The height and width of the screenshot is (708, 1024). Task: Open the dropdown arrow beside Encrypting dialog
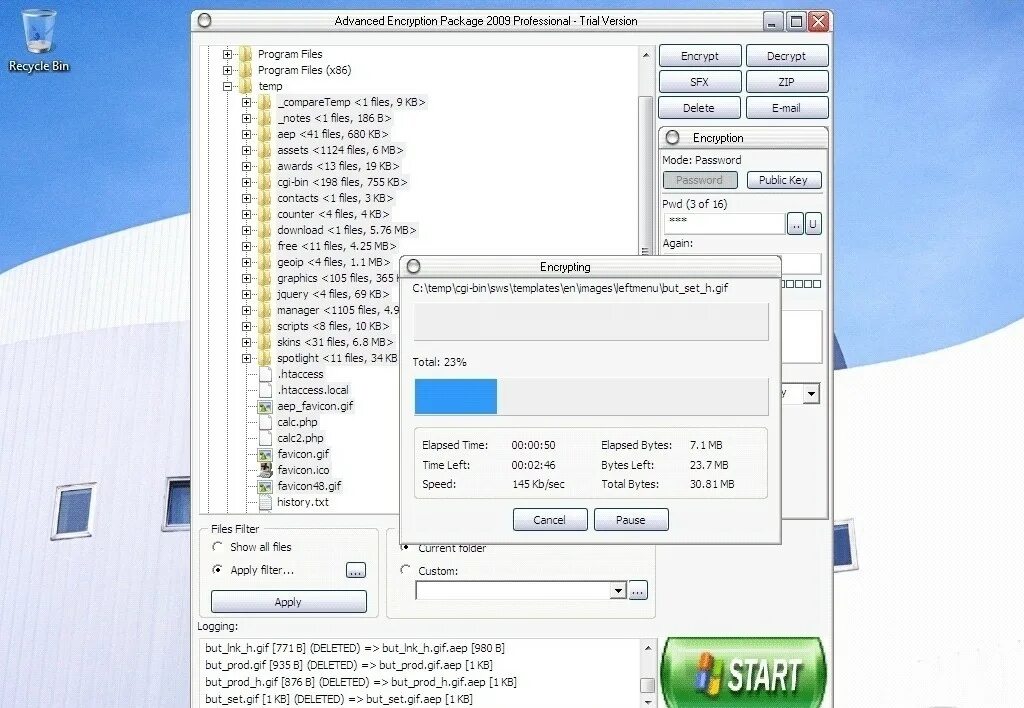coord(811,393)
